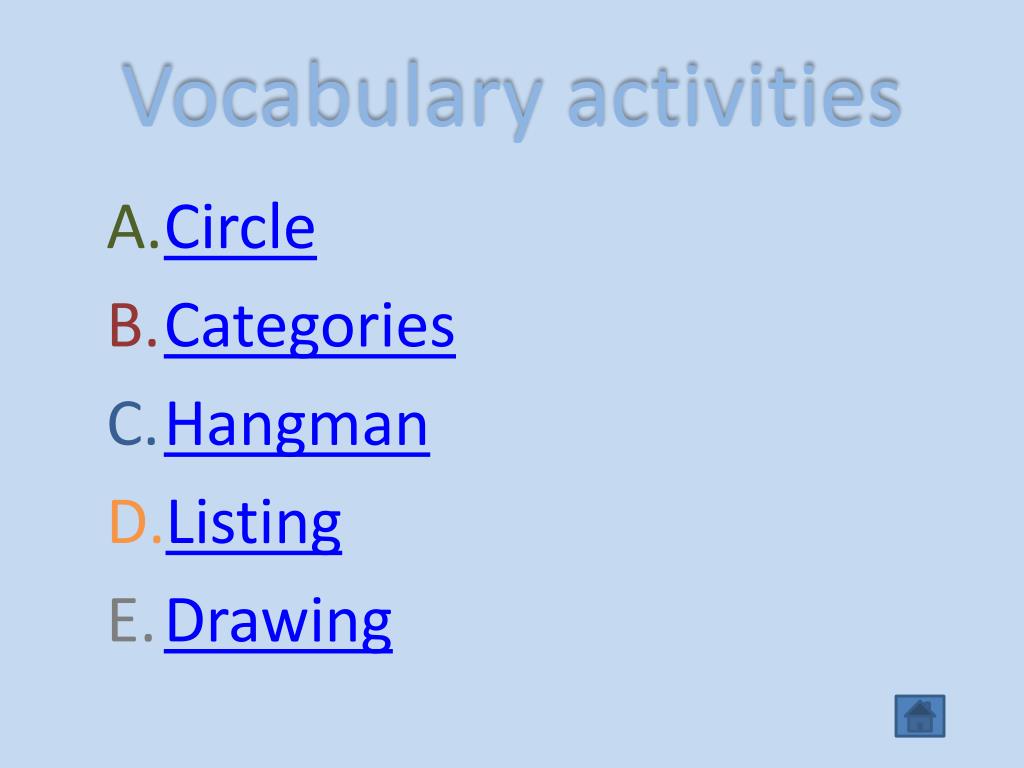Screen dimensions: 1024x768
Task: Click the capital D of Drawing link
Action: (x=188, y=619)
